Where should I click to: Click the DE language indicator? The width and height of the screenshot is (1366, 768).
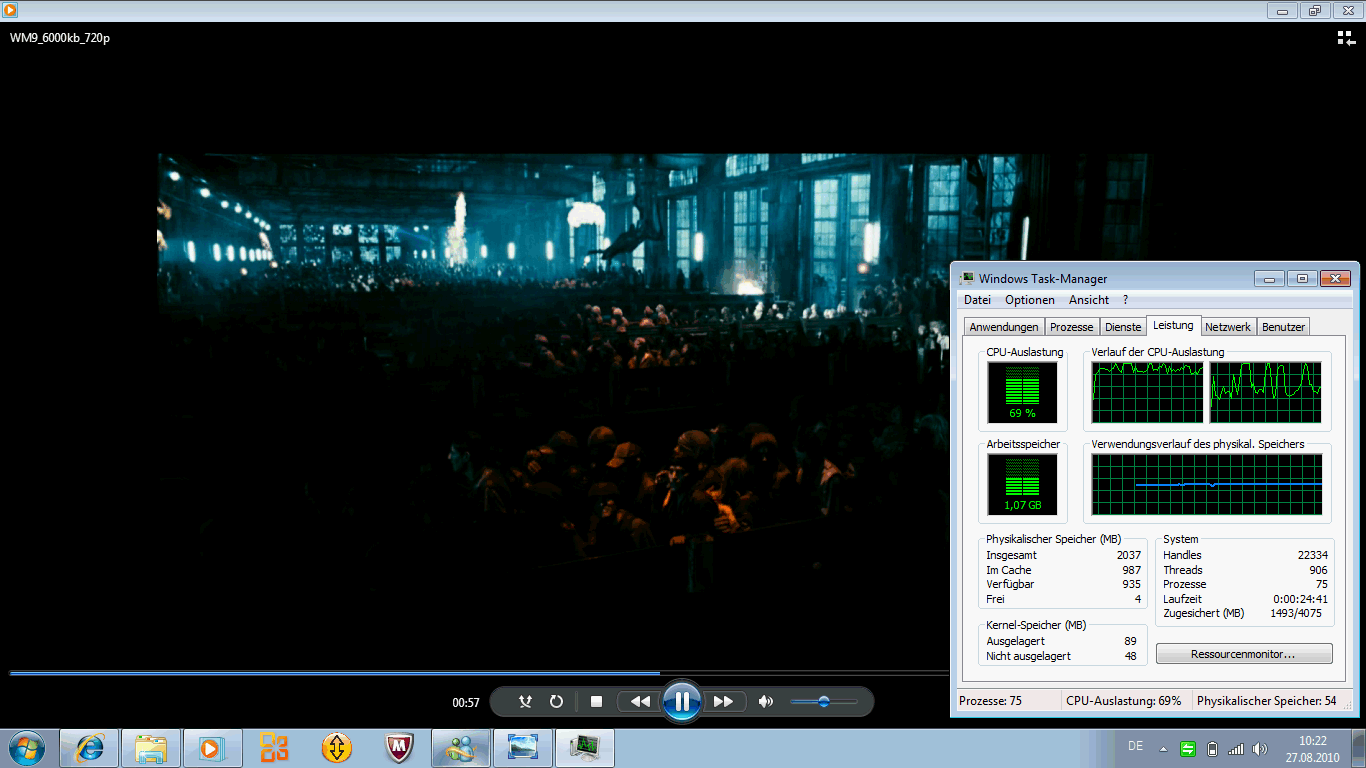click(1135, 746)
